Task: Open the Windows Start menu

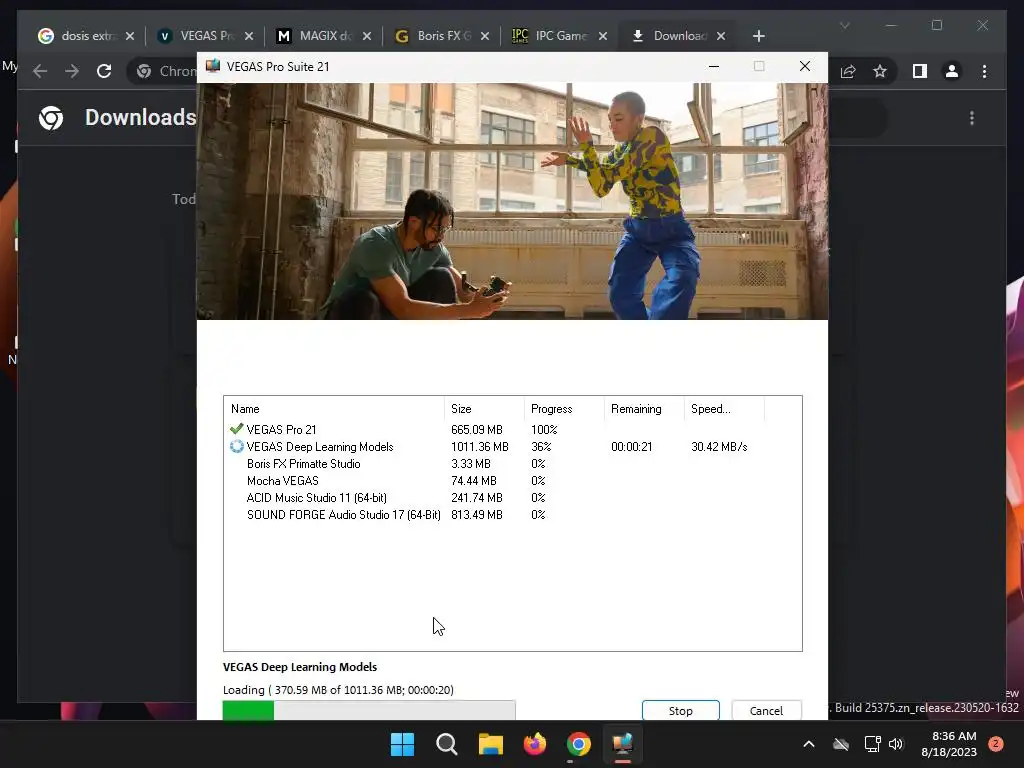Action: tap(402, 744)
